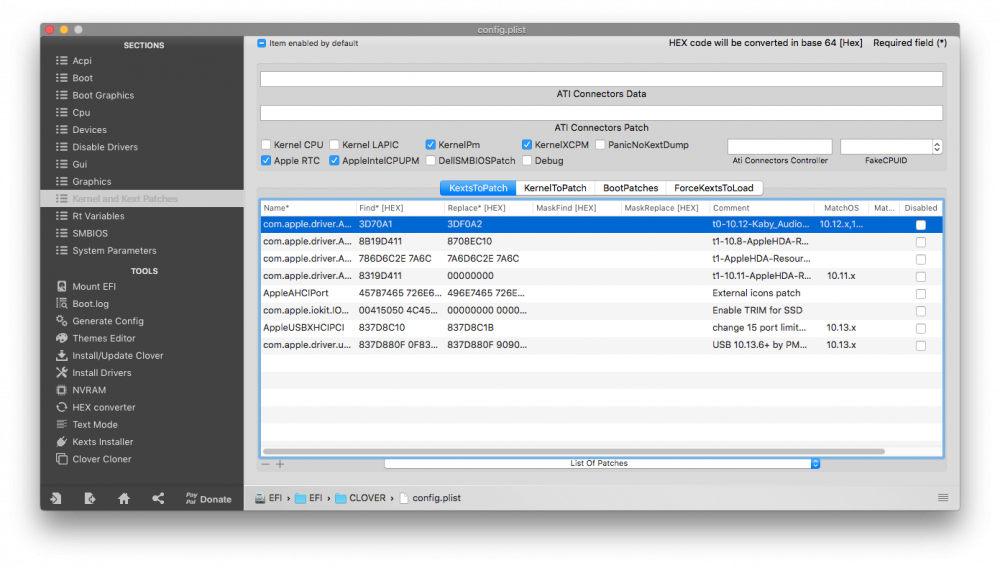Open the Mount EFI tool icon
The image size is (1000, 568).
[61, 286]
